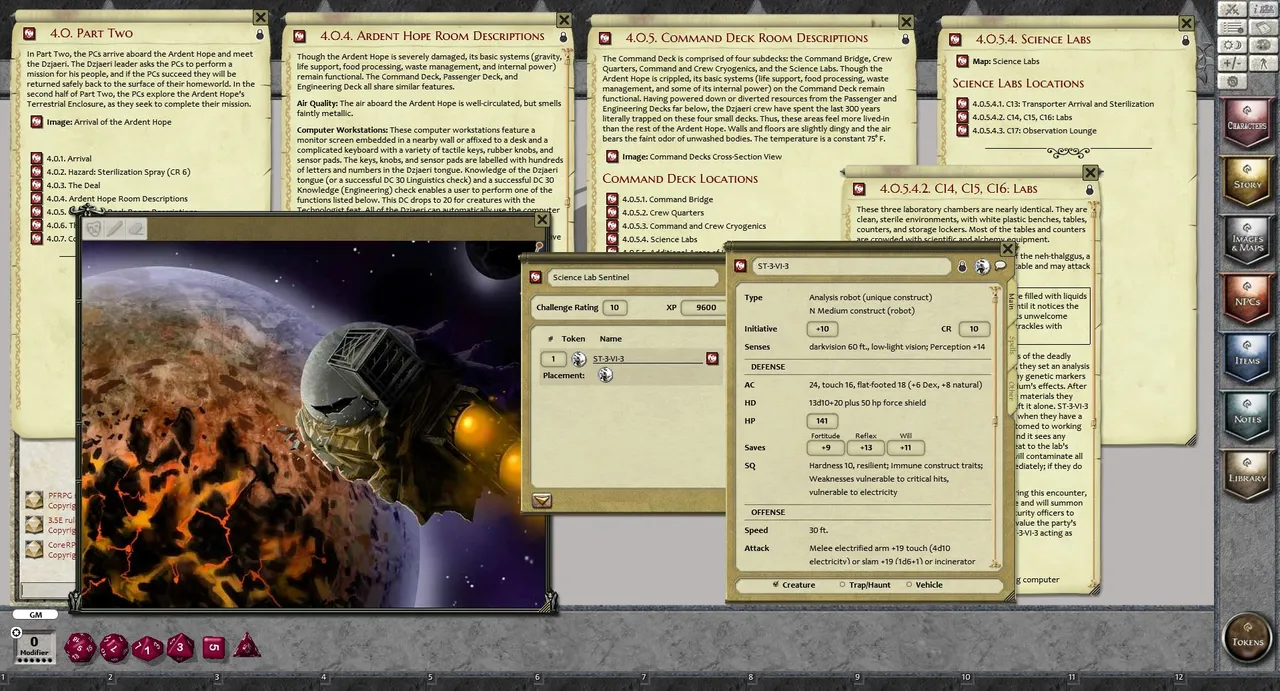This screenshot has height=691, width=1280.
Task: Roll the d6 die
Action: coord(214,648)
